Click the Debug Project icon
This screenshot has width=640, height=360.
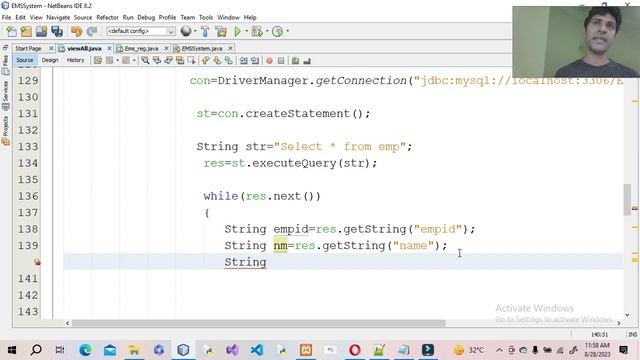tap(257, 31)
